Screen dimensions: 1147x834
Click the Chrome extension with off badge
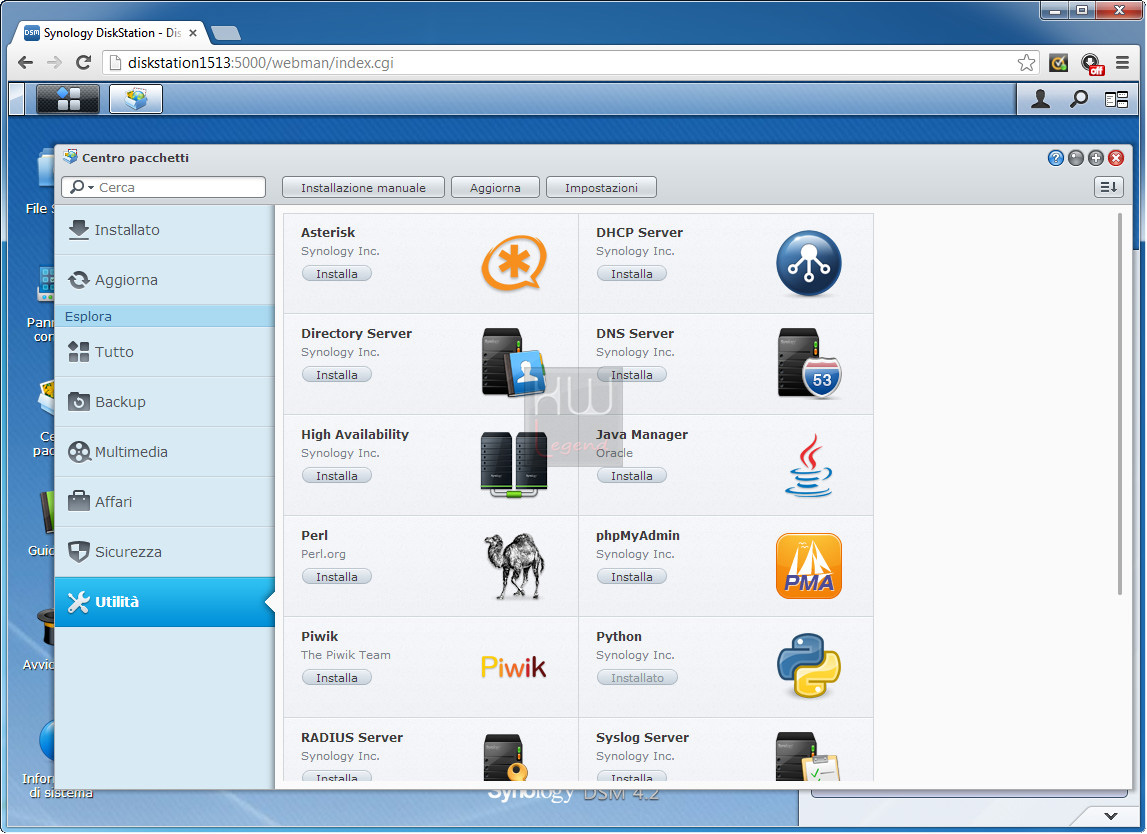(1091, 64)
